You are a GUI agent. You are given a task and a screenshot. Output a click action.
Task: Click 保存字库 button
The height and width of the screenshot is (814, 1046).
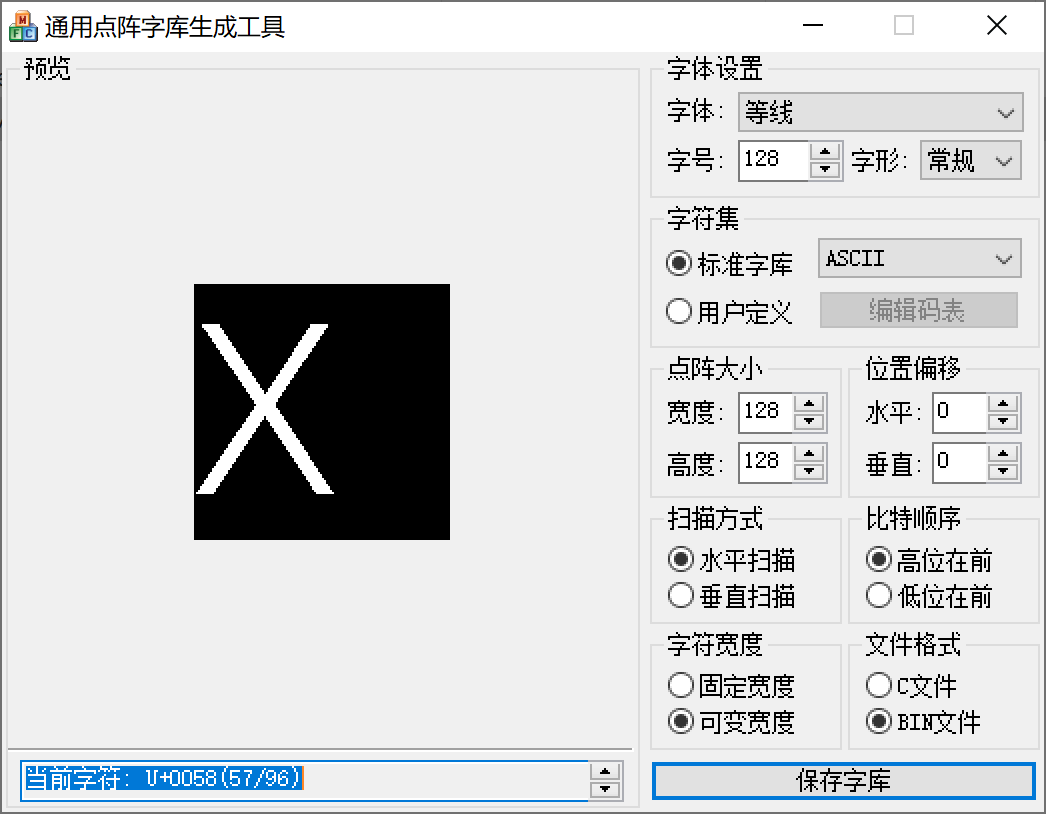pos(843,781)
